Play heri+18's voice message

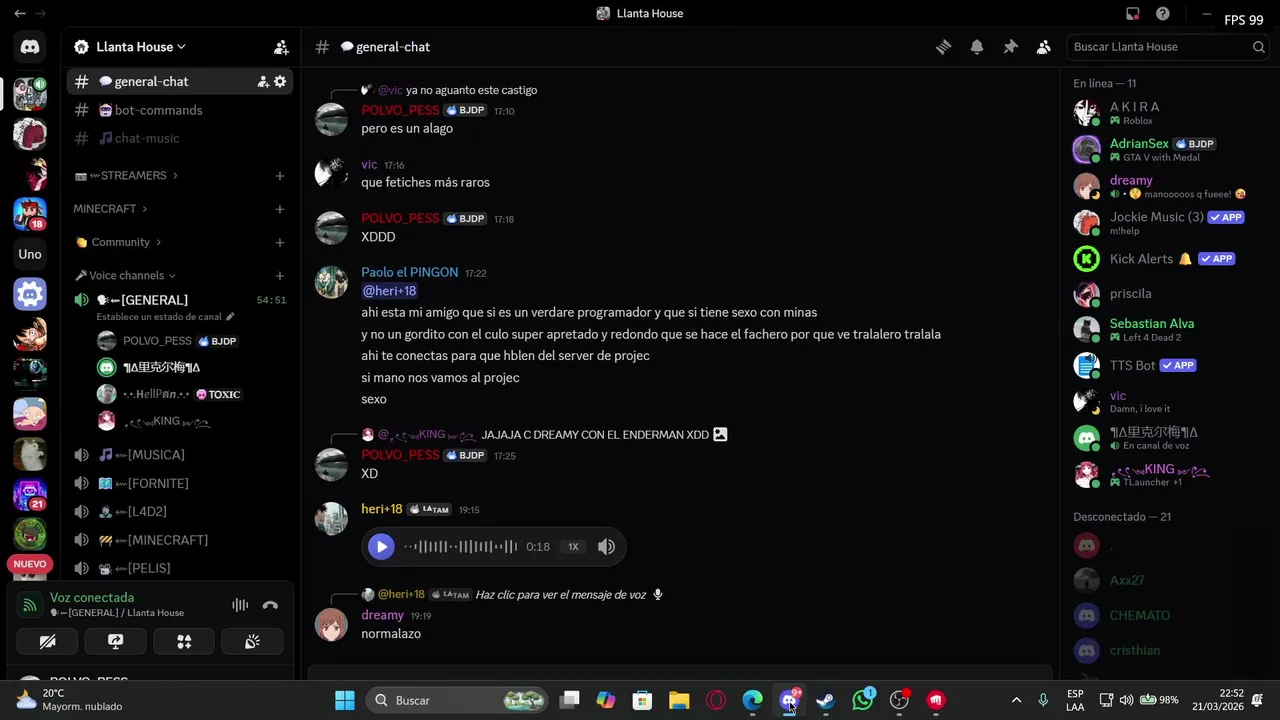coord(381,547)
